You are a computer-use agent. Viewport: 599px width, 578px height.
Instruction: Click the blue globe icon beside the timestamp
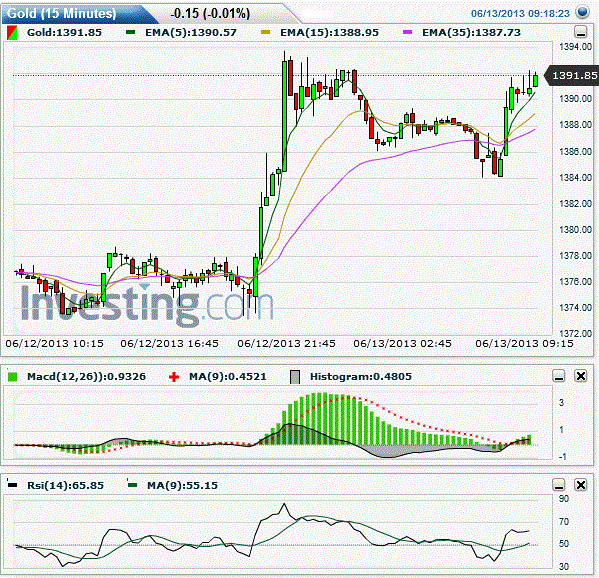[x=583, y=12]
